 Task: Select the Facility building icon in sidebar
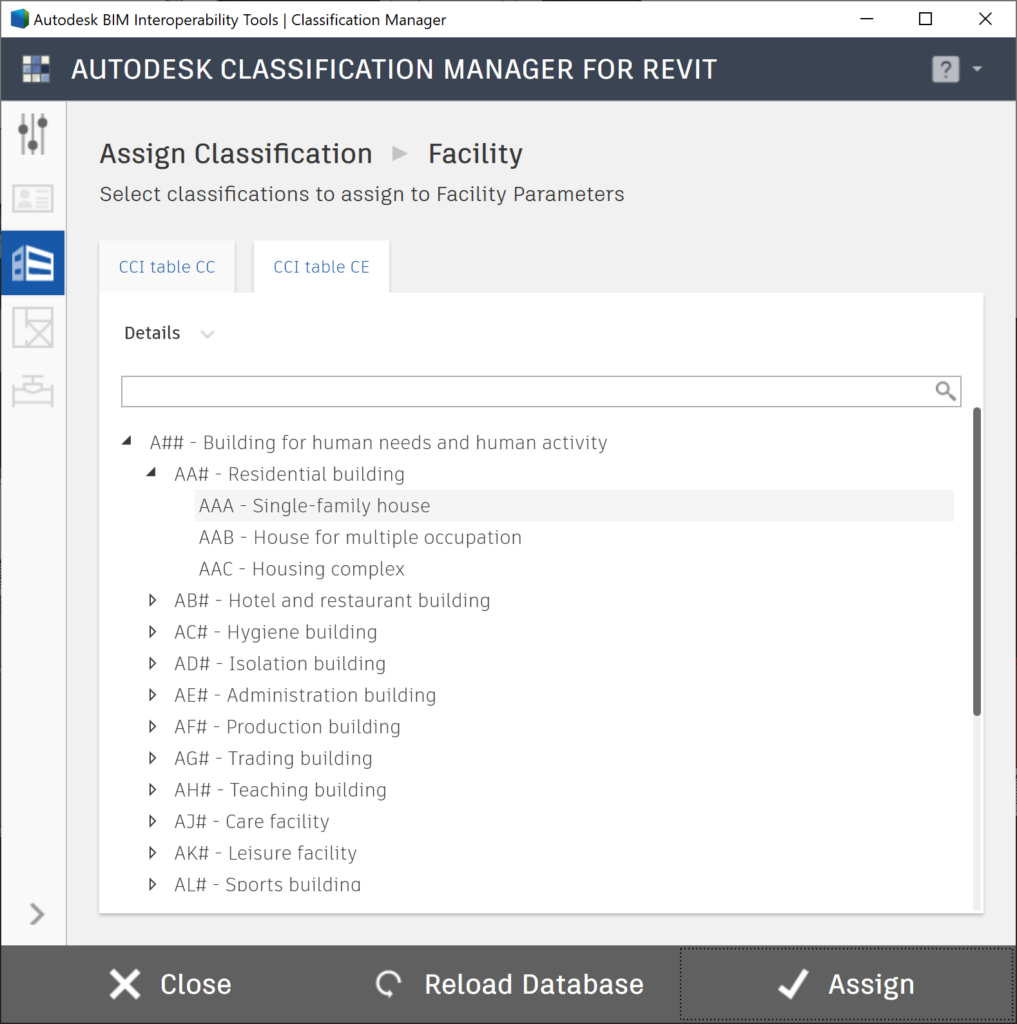(x=33, y=263)
